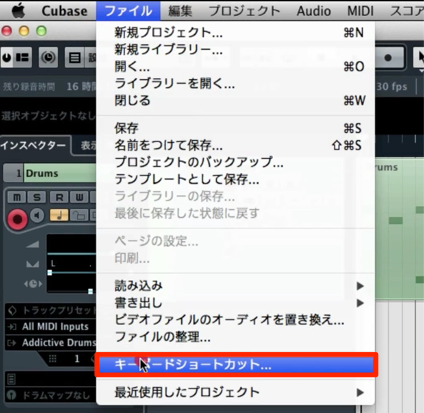Toggle the speaker Monitor button
424x413 pixels.
click(37, 216)
